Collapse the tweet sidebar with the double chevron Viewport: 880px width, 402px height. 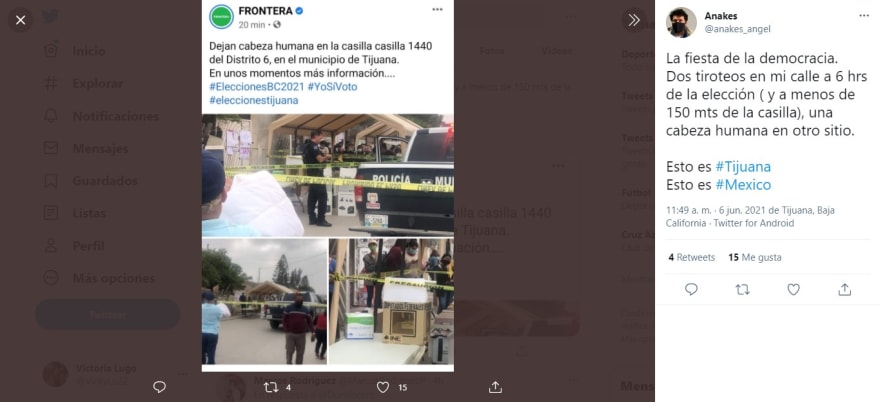point(634,20)
